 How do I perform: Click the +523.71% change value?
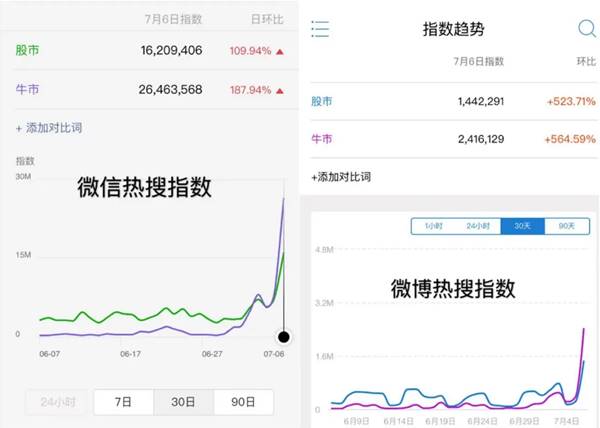571,101
